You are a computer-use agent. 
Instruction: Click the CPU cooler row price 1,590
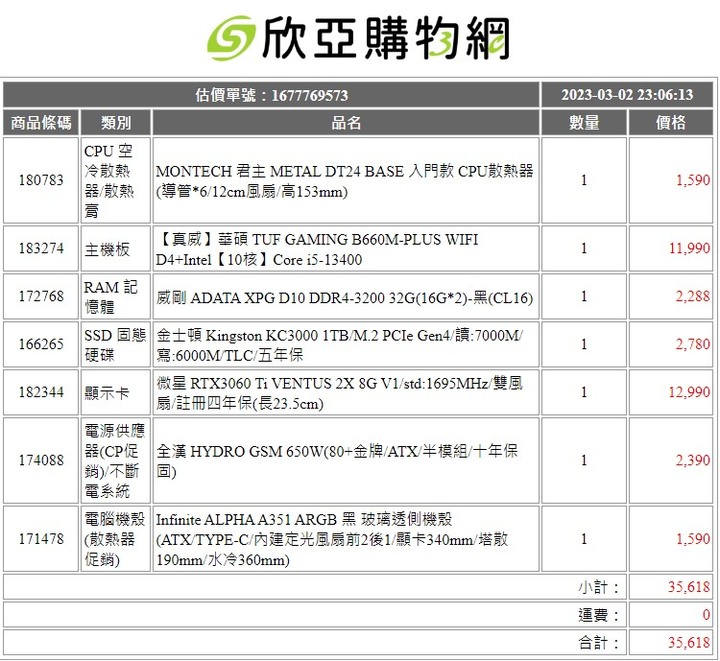point(693,180)
